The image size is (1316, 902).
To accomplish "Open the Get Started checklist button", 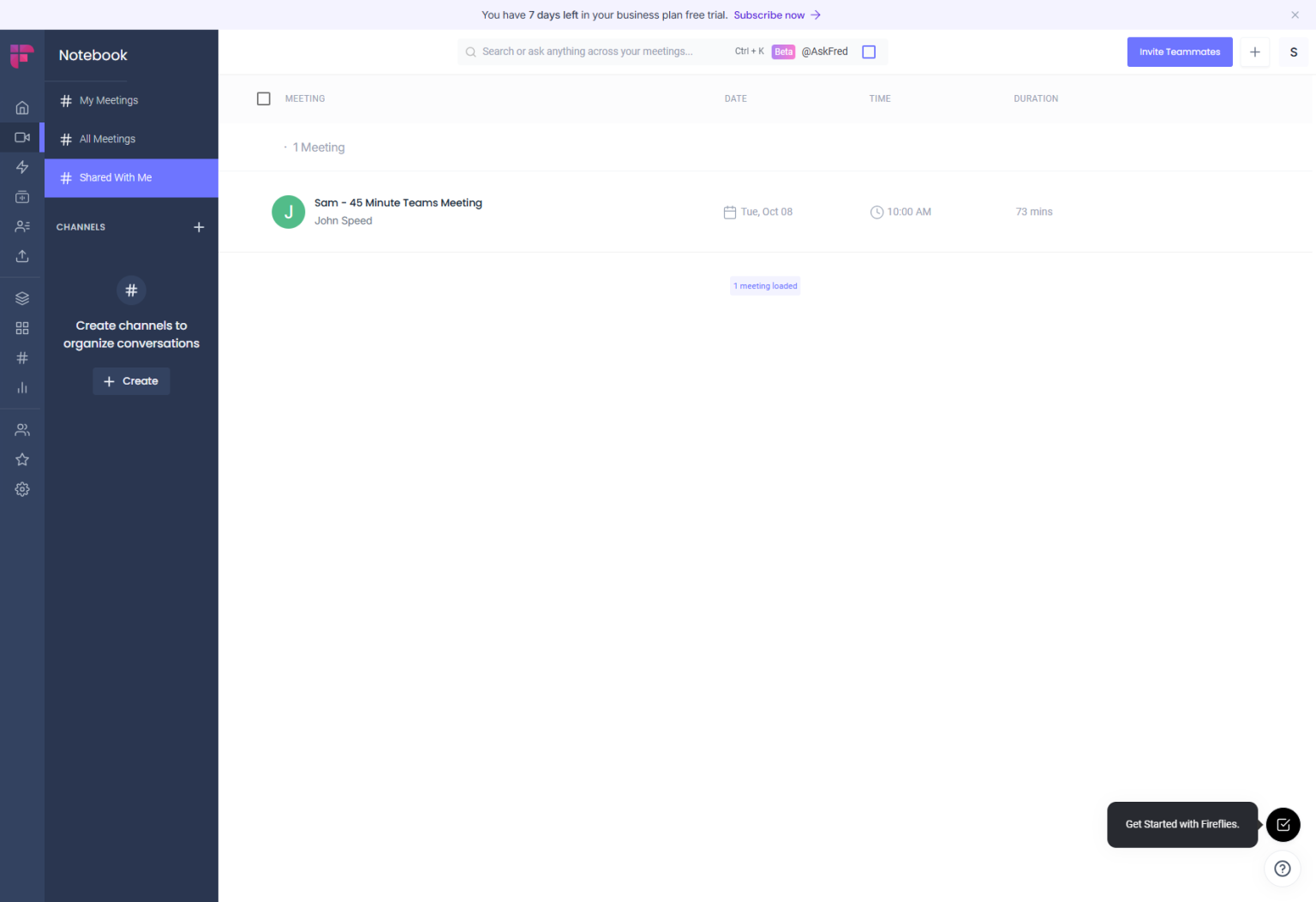I will (x=1283, y=825).
